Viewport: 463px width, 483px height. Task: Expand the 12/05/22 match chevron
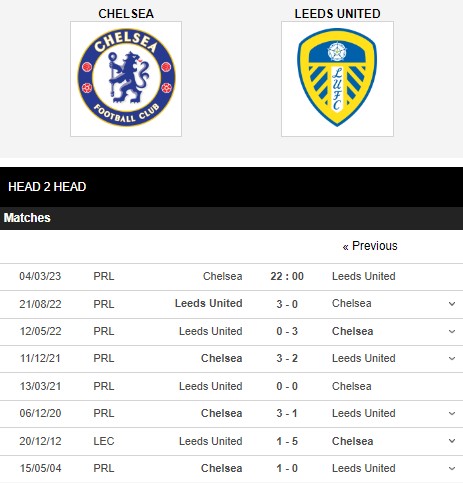coord(452,331)
